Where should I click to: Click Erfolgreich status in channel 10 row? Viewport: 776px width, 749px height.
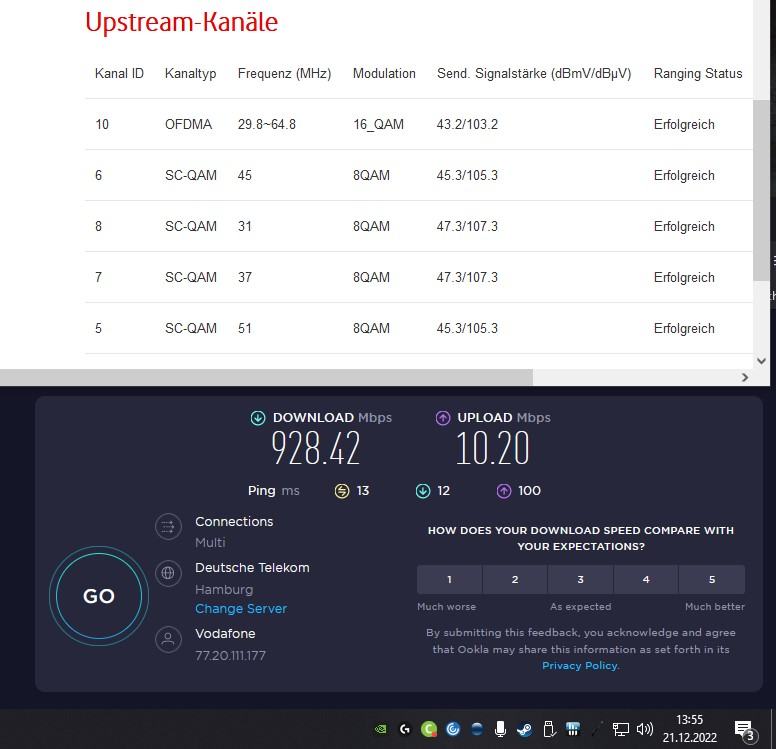click(x=684, y=124)
